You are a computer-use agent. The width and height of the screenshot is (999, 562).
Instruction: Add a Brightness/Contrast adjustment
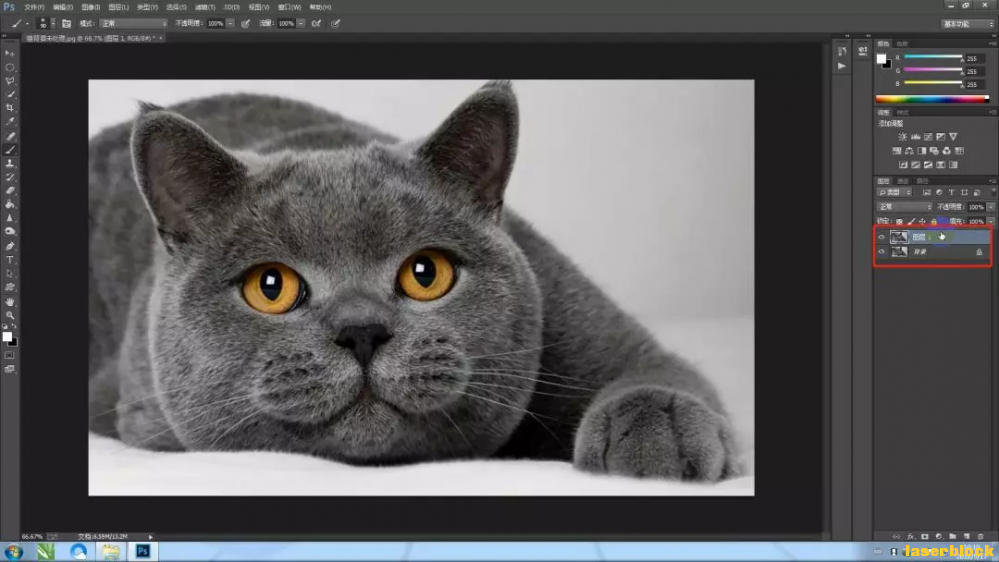pyautogui.click(x=902, y=136)
